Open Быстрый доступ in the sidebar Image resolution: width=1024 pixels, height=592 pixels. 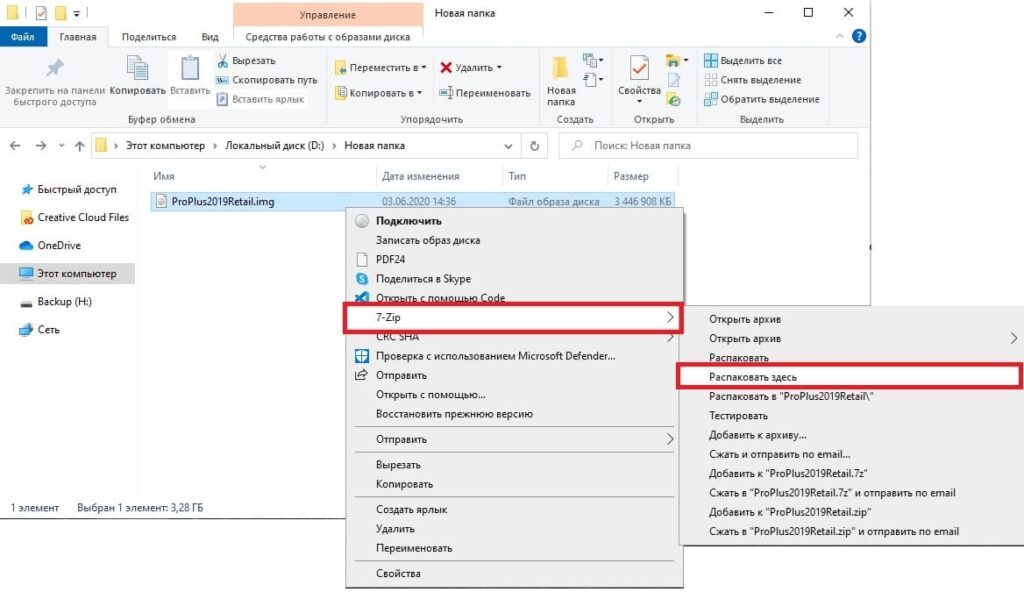tap(69, 189)
